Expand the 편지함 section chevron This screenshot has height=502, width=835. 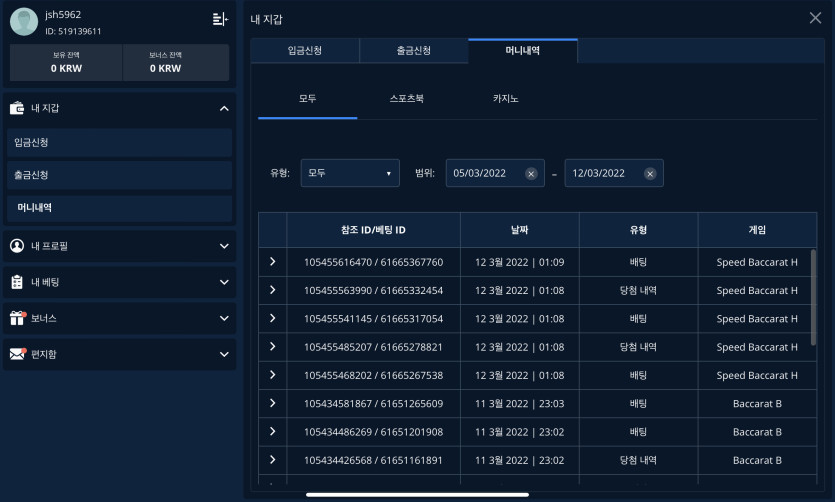[224, 354]
